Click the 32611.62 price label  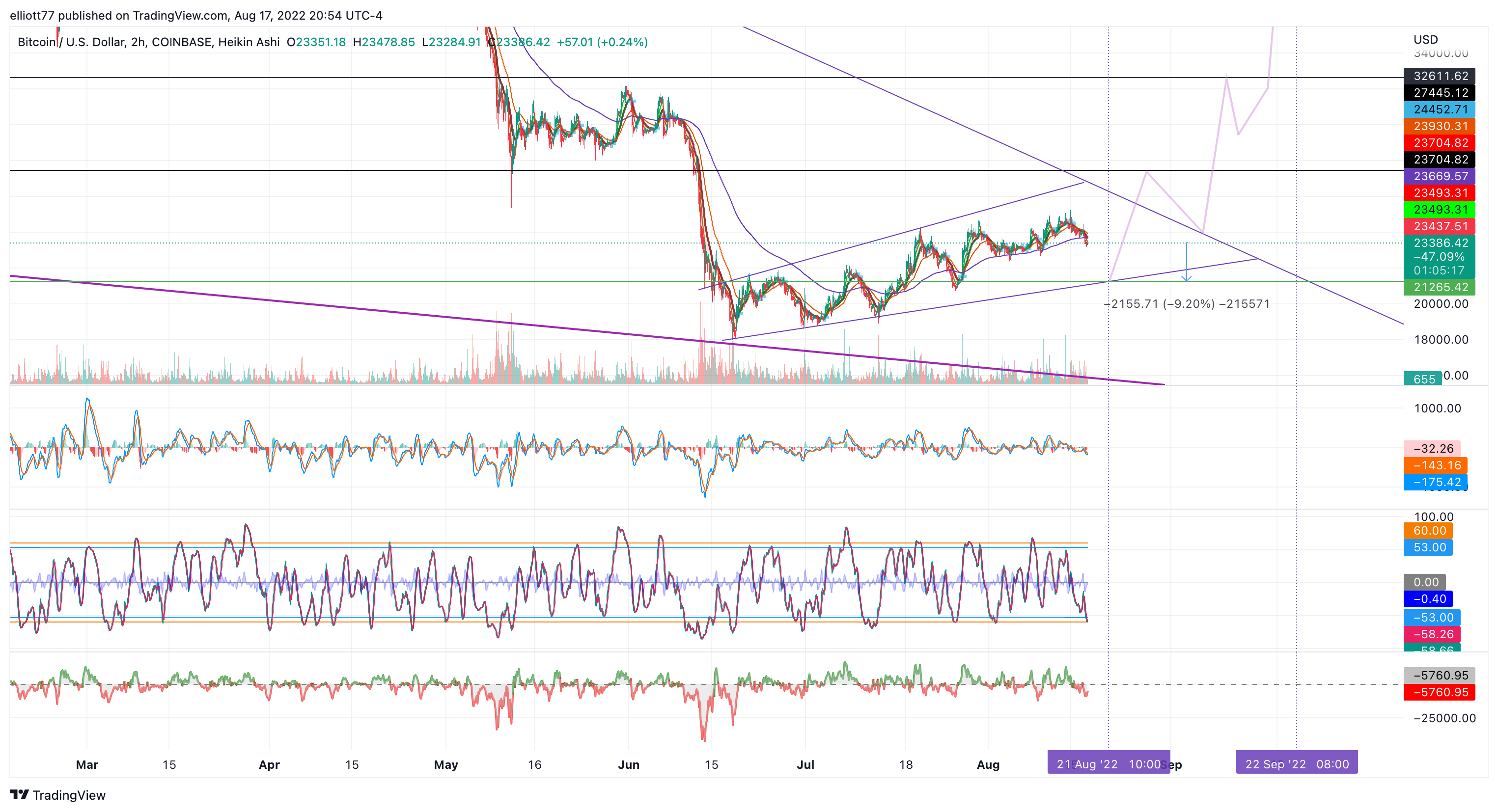pos(1439,76)
